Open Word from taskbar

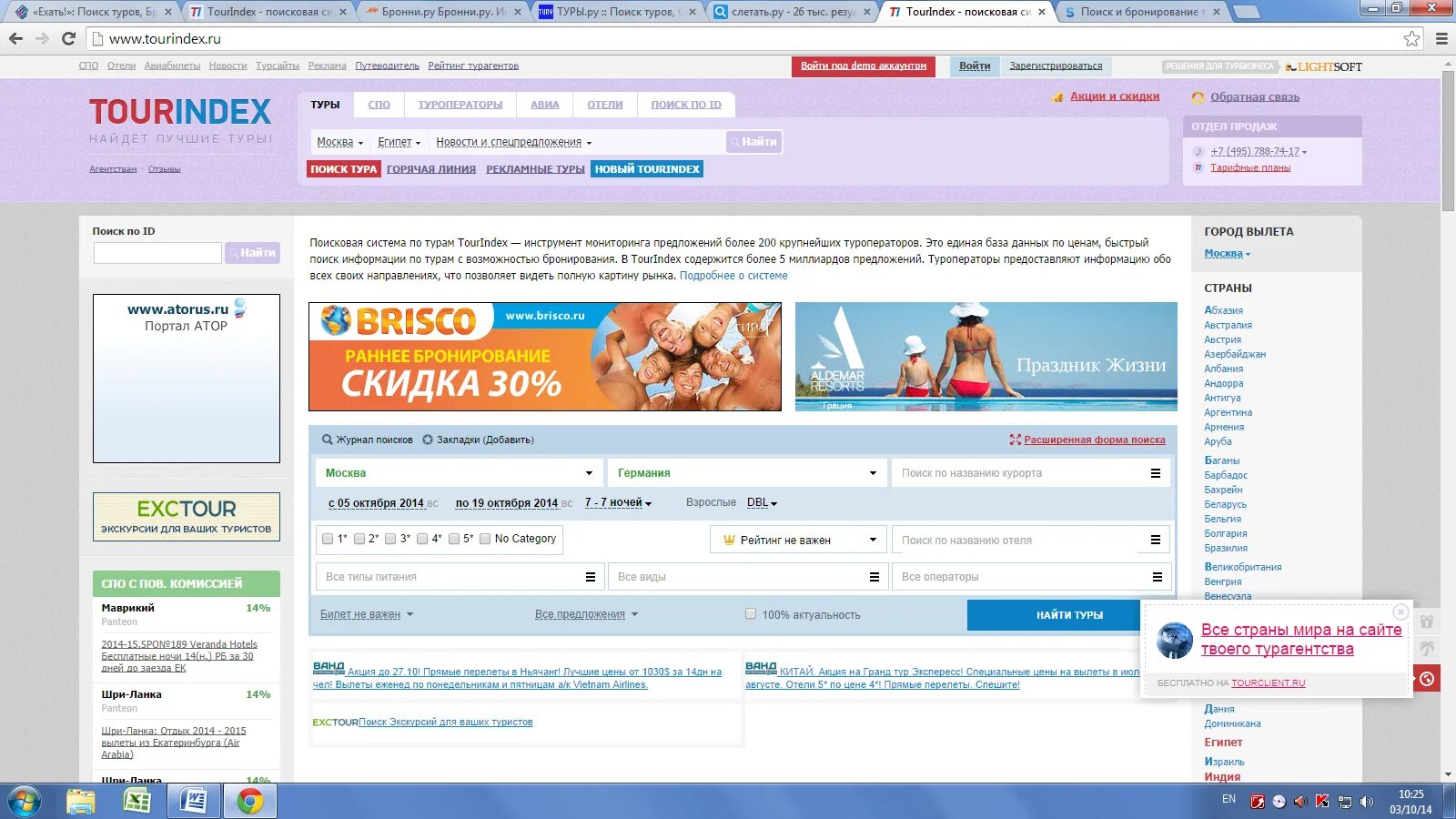pyautogui.click(x=194, y=802)
